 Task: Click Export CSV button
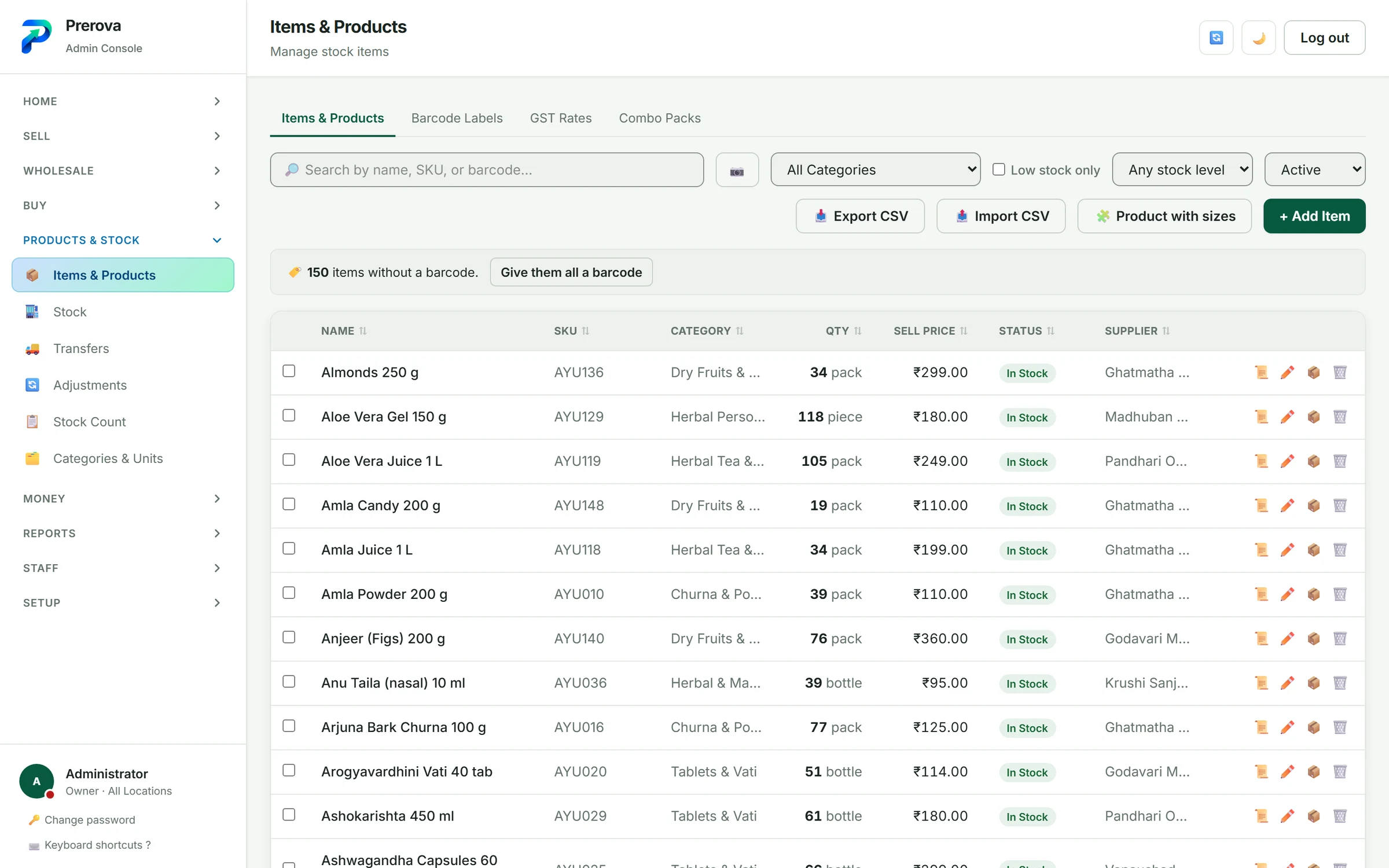(860, 216)
